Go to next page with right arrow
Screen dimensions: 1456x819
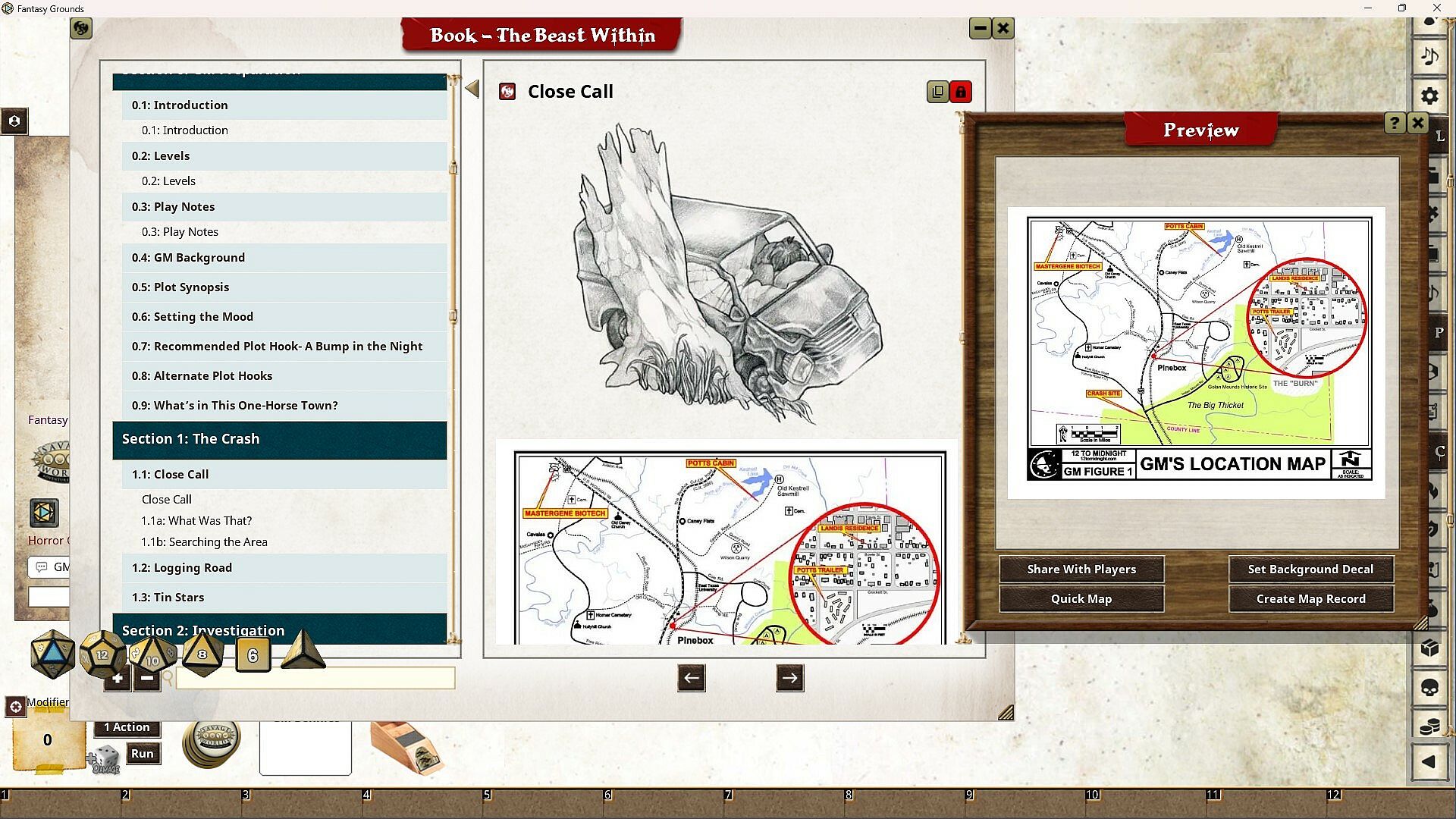pos(789,678)
